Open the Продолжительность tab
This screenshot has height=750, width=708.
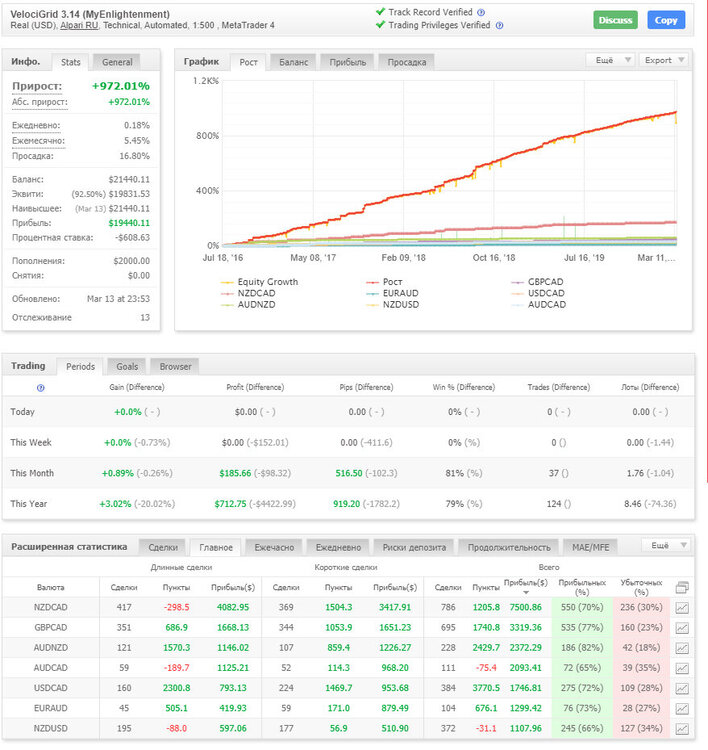pyautogui.click(x=509, y=548)
